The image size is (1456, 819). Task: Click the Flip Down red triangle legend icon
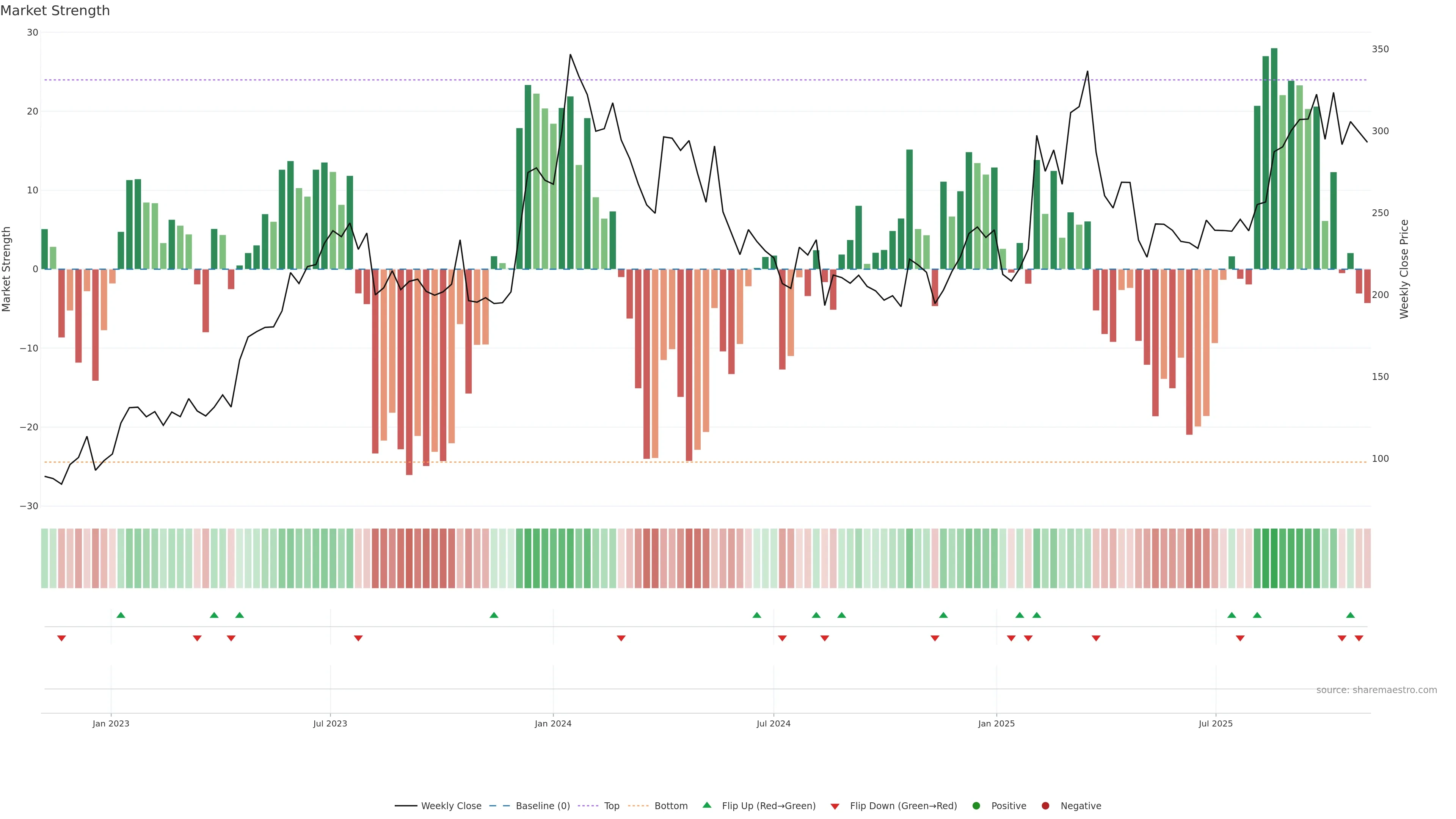point(835,806)
